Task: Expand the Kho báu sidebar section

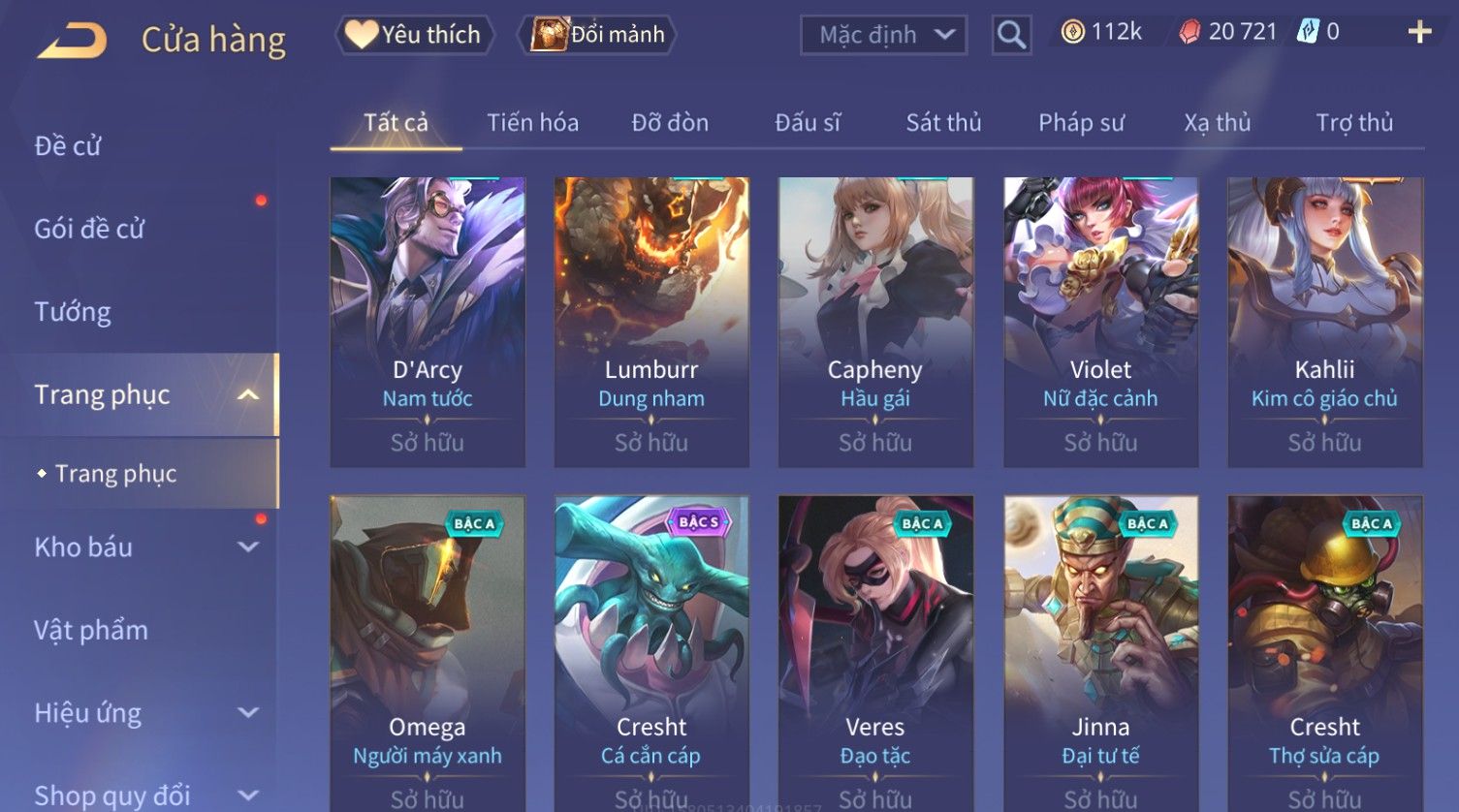Action: point(248,547)
